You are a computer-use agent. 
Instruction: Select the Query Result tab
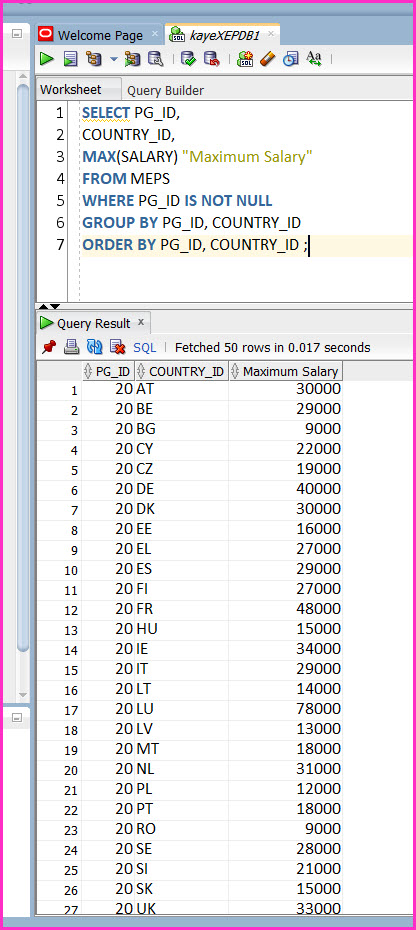coord(93,323)
